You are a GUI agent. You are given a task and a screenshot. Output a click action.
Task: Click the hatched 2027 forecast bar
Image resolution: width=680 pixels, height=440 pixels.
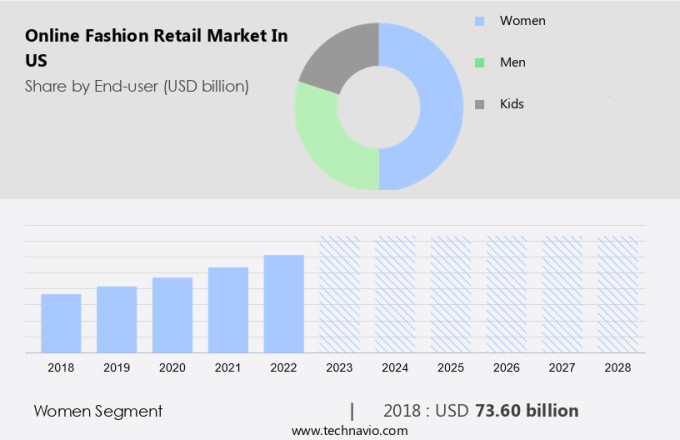coord(562,294)
